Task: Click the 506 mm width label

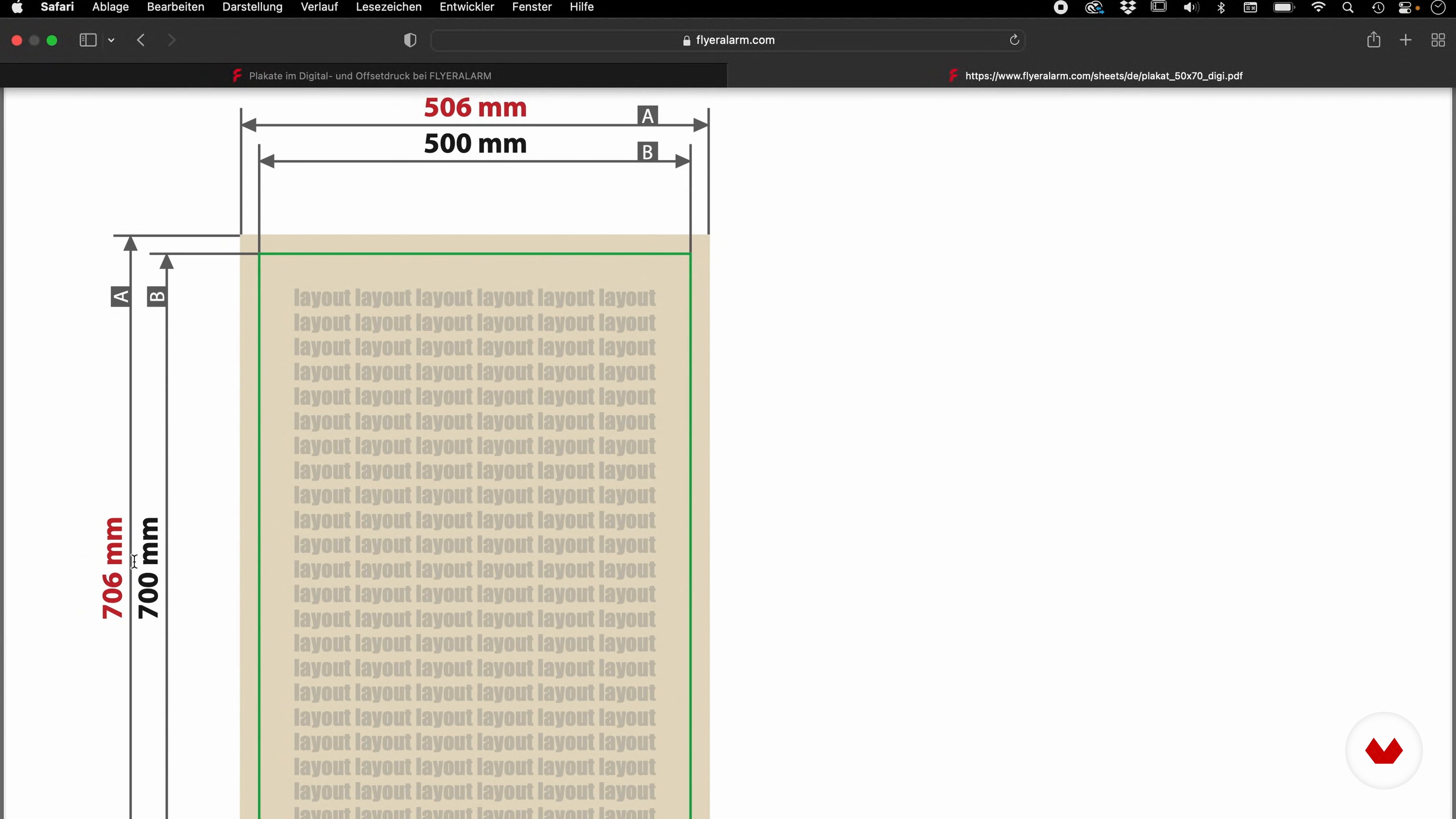Action: tap(475, 107)
